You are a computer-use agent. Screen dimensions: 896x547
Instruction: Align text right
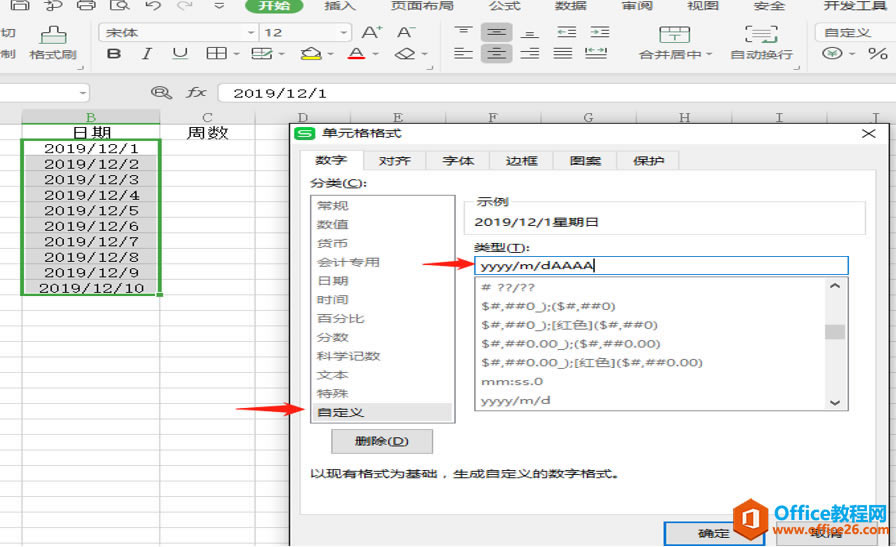click(x=530, y=54)
